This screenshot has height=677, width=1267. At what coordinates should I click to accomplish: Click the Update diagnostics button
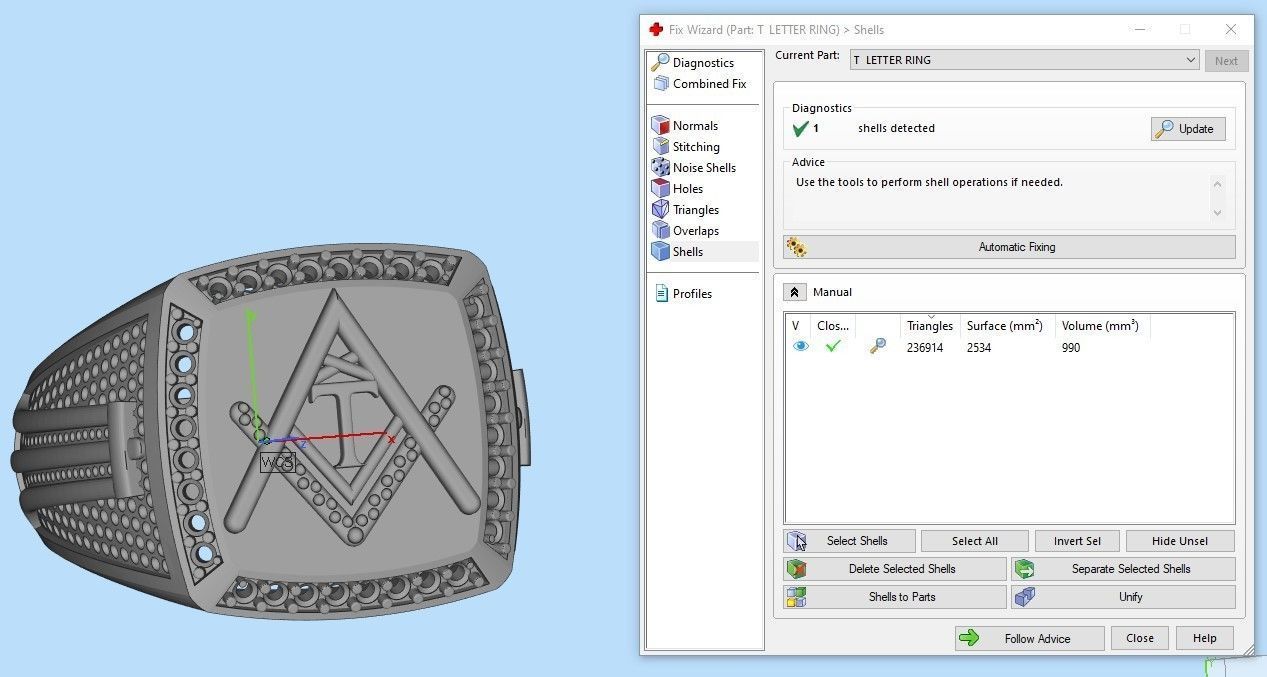coord(1188,129)
